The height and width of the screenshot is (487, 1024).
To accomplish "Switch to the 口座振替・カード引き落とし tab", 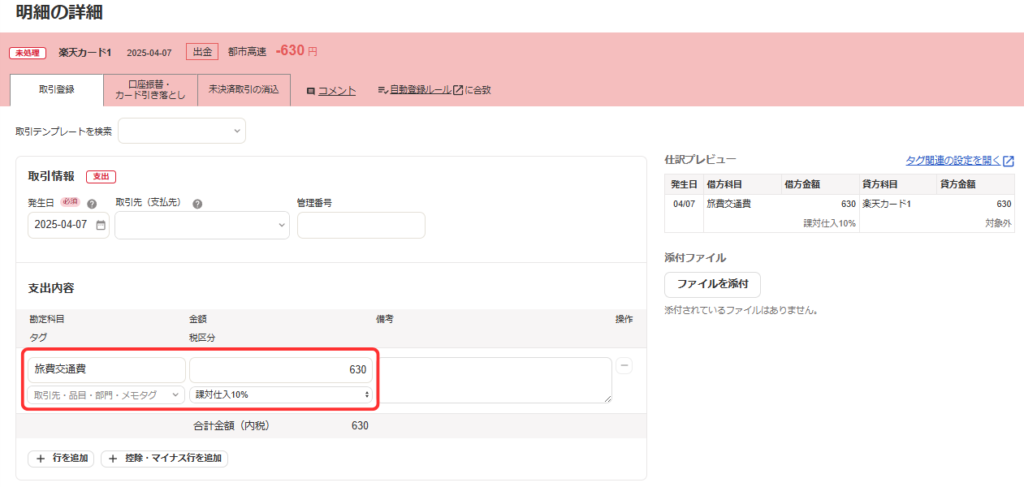I will click(x=150, y=89).
